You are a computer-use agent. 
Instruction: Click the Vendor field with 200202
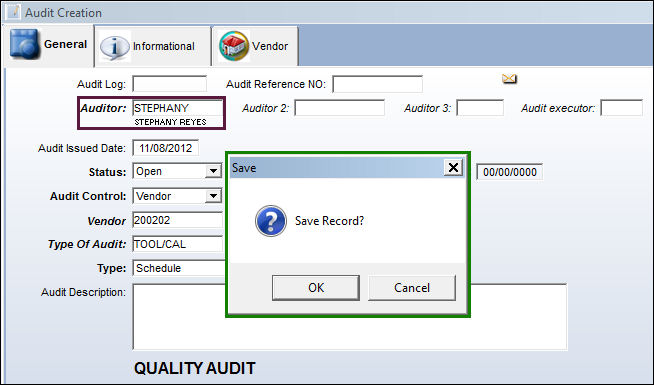point(179,220)
